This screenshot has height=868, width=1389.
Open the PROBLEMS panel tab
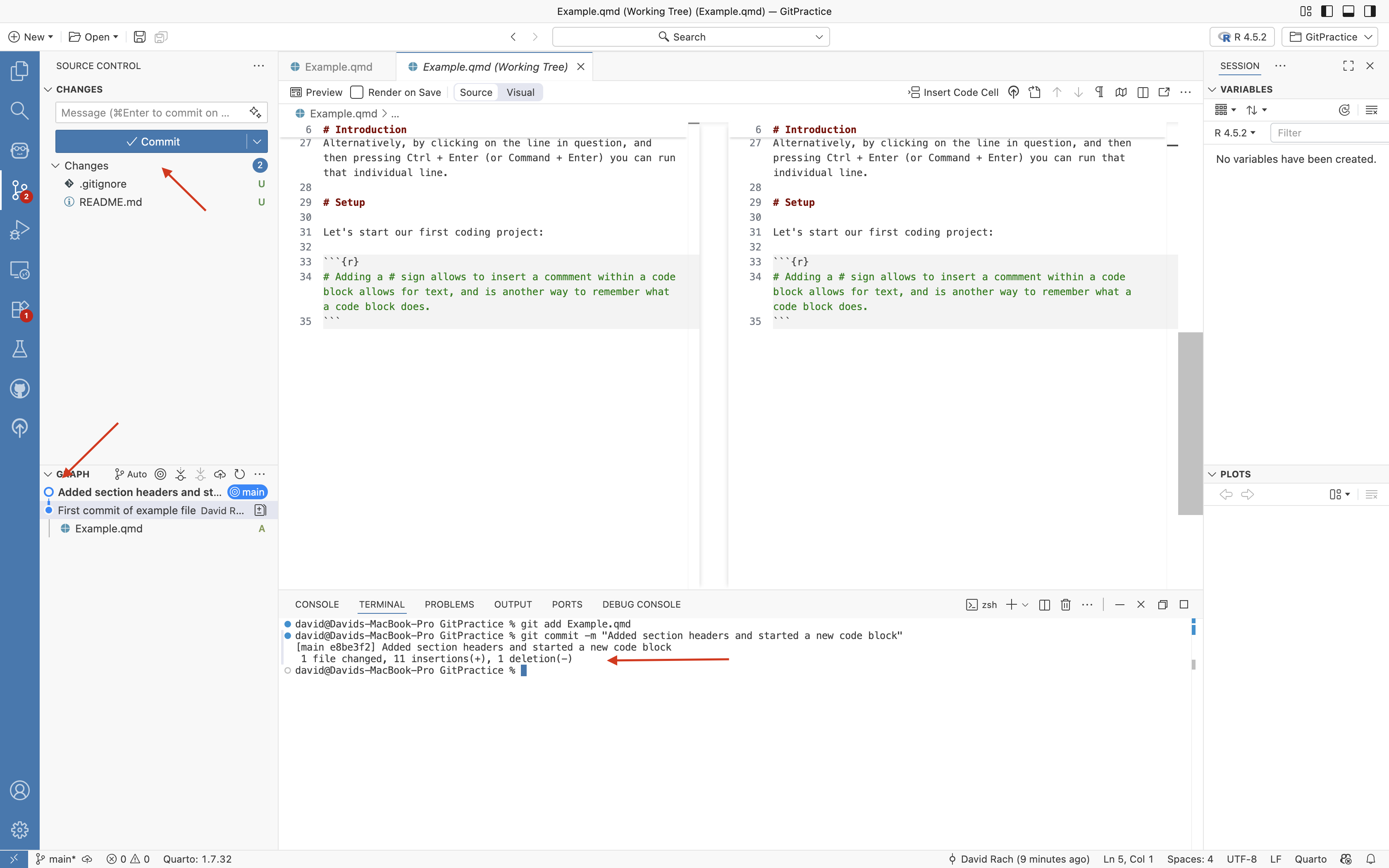pos(449,604)
